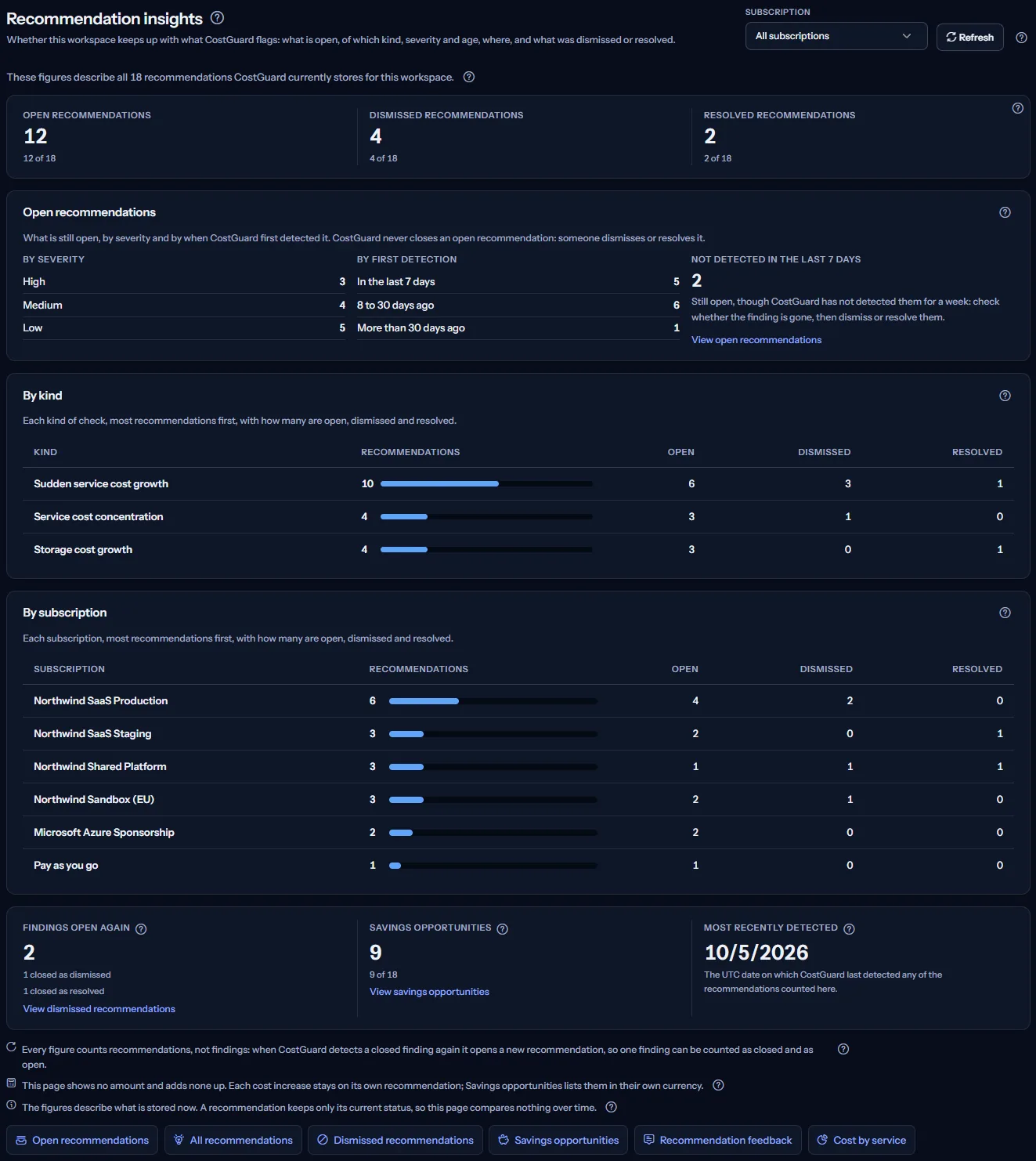
Task: Open Savings opportunities in the bottom navigation
Action: coord(558,1141)
